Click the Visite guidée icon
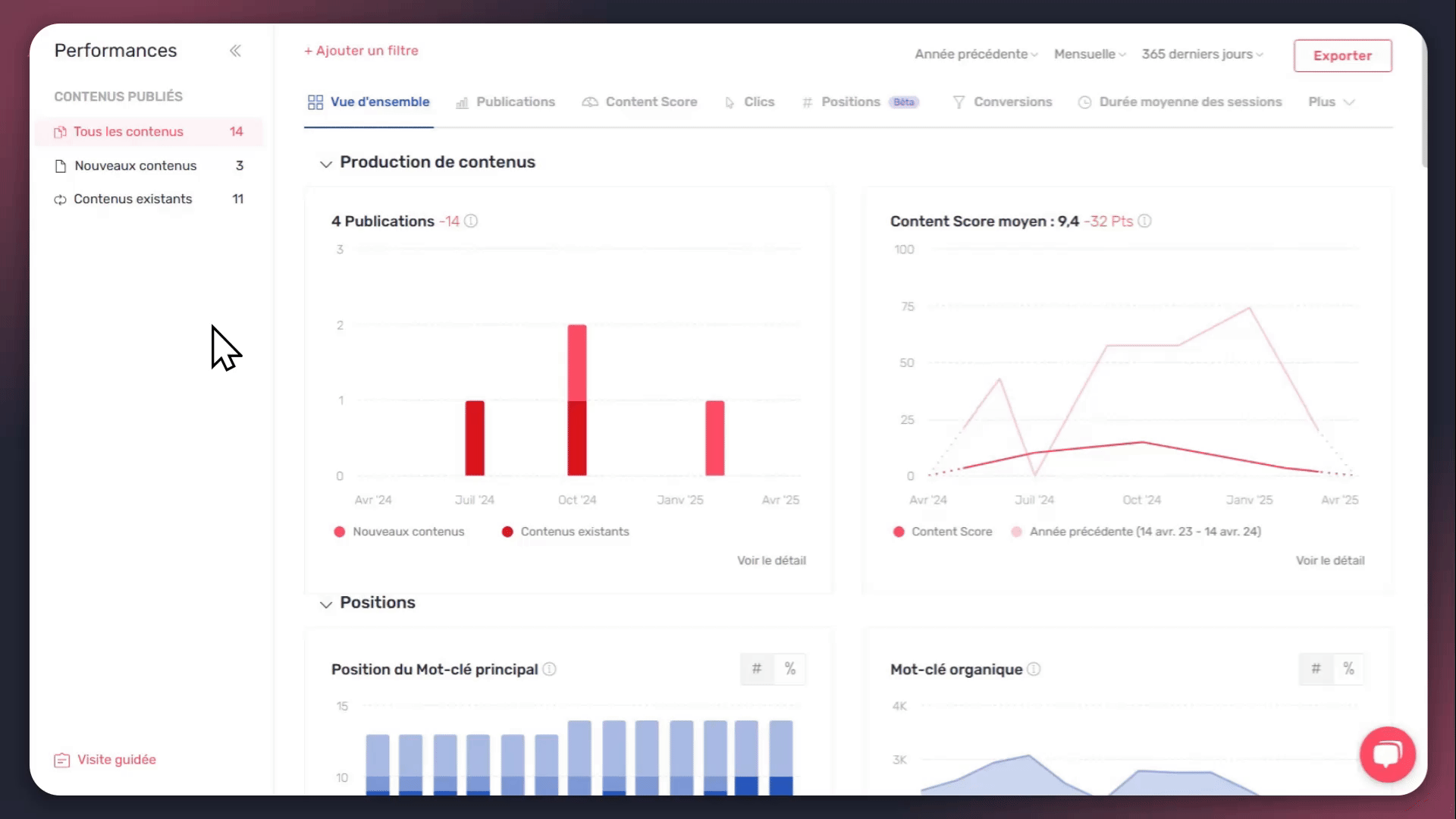This screenshot has height=819, width=1456. click(62, 760)
